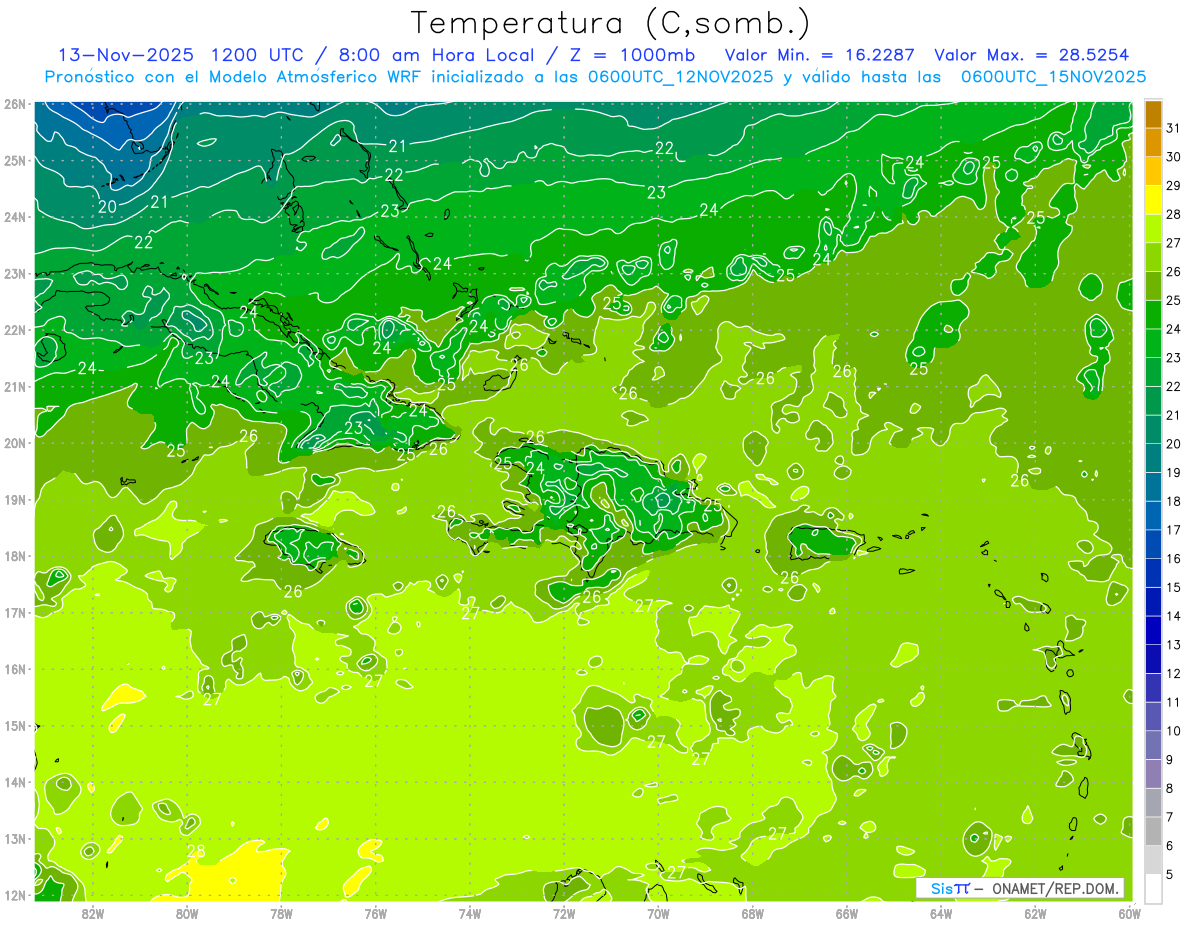Click the 74W longitude axis label
The image size is (1200, 927).
pos(470,913)
